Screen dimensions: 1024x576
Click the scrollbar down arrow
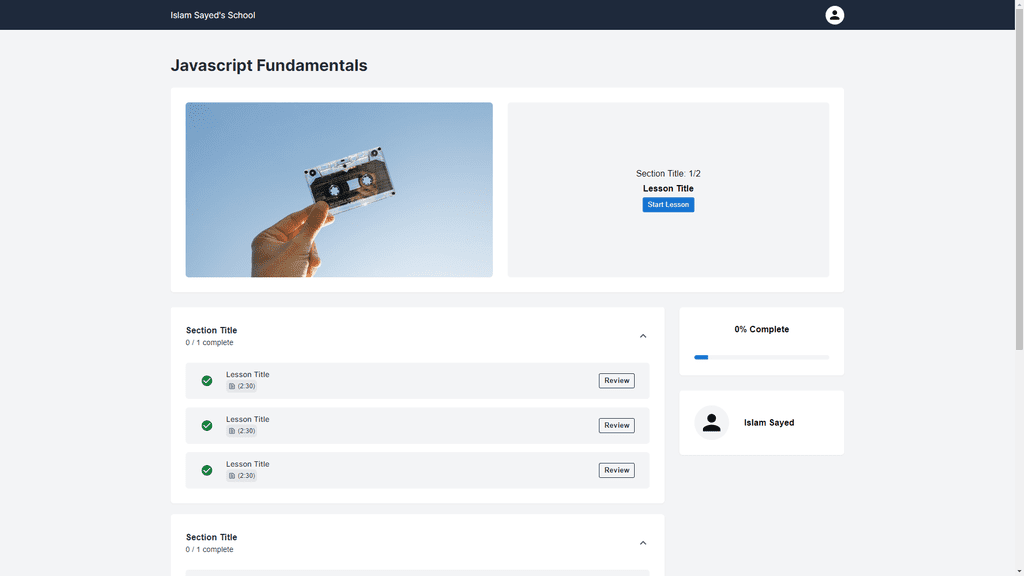1019,571
